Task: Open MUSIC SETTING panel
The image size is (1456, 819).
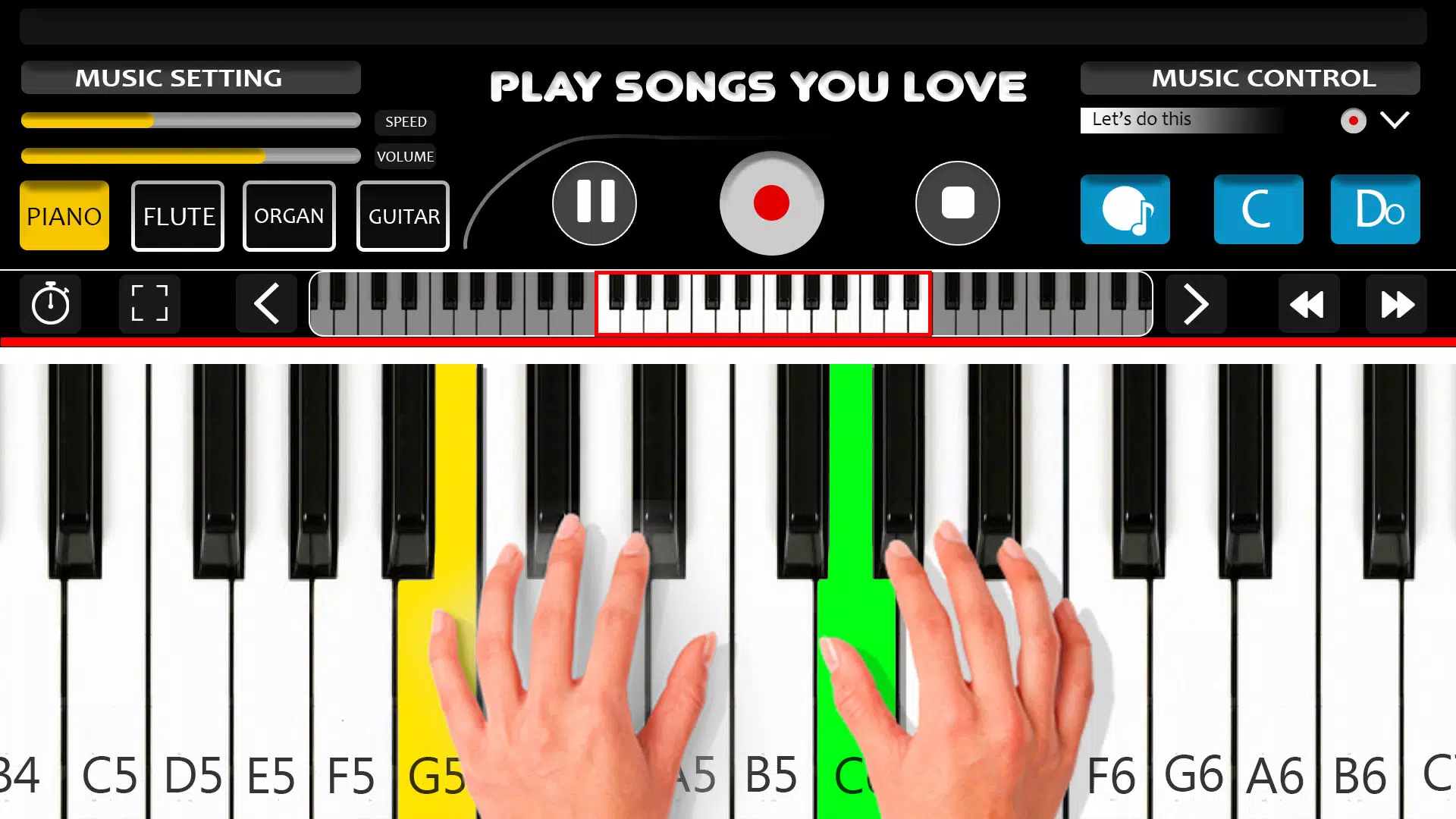Action: pyautogui.click(x=190, y=77)
